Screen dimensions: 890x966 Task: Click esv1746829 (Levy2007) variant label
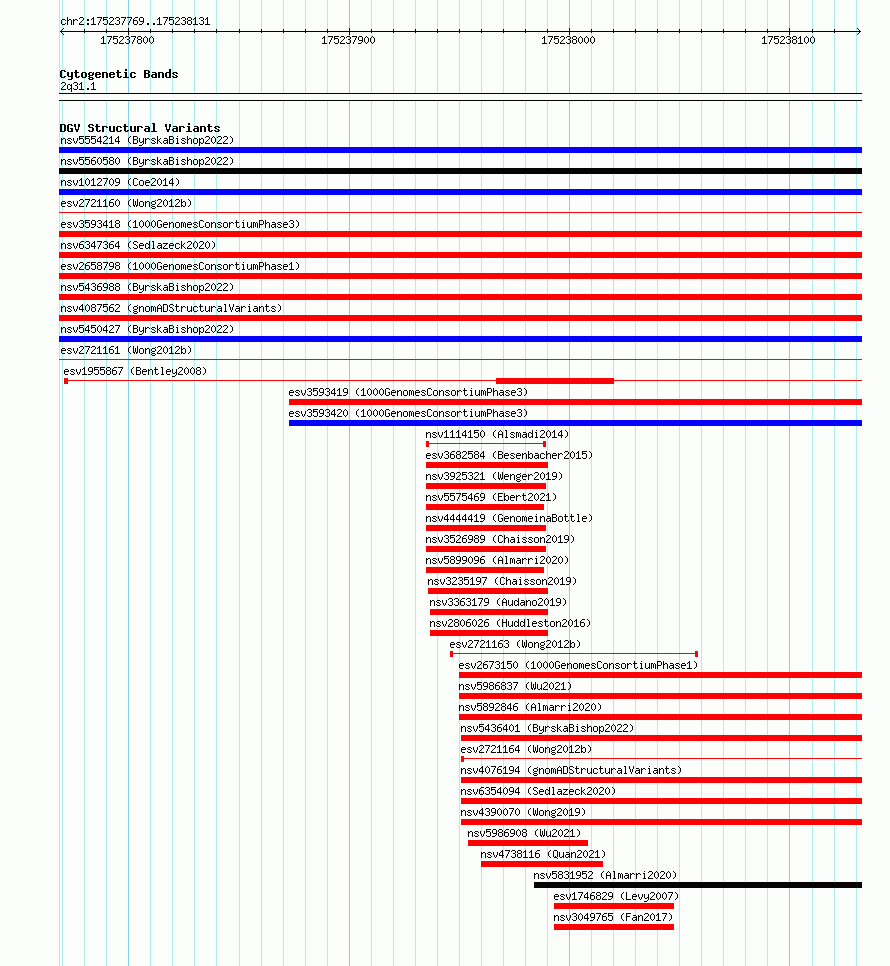pyautogui.click(x=617, y=896)
